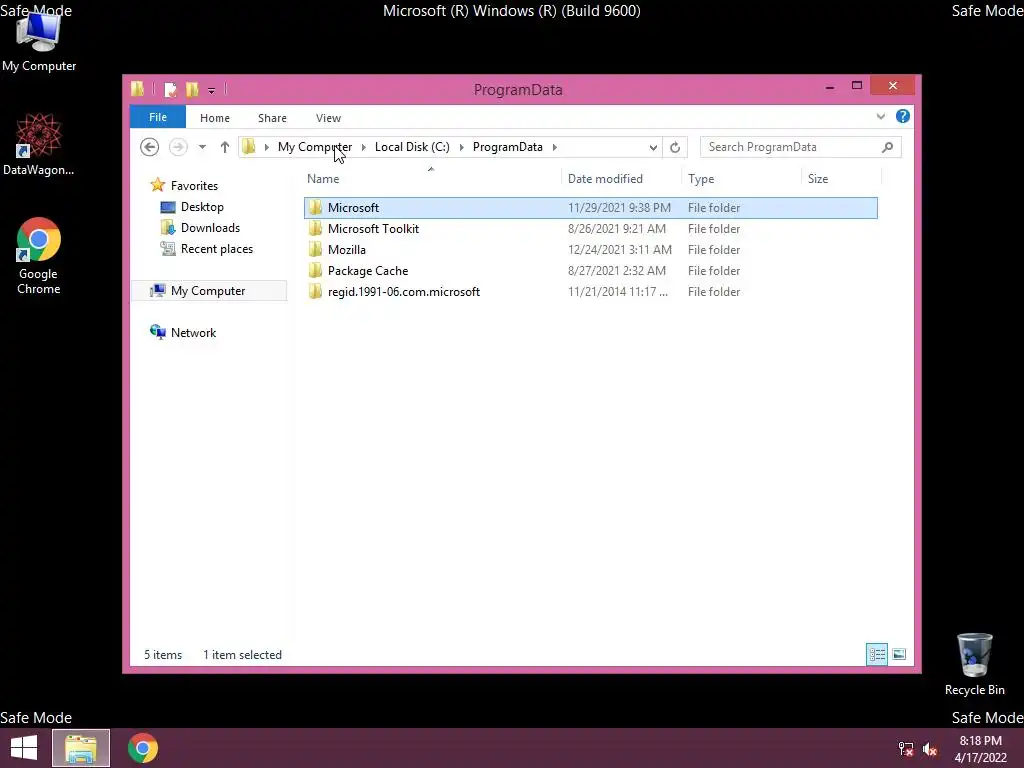Click the Package Cache folder icon
This screenshot has height=768, width=1024.
pyautogui.click(x=315, y=270)
